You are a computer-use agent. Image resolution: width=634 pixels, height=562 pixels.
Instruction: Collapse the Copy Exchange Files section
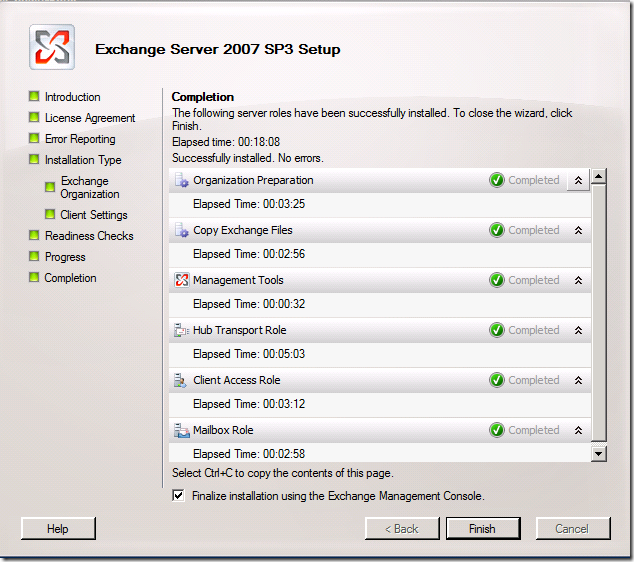578,230
